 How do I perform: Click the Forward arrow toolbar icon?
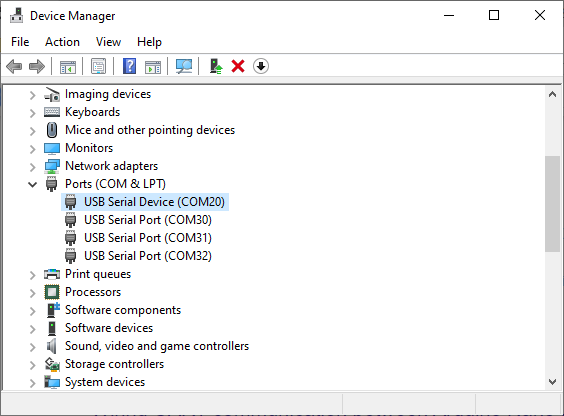(37, 67)
